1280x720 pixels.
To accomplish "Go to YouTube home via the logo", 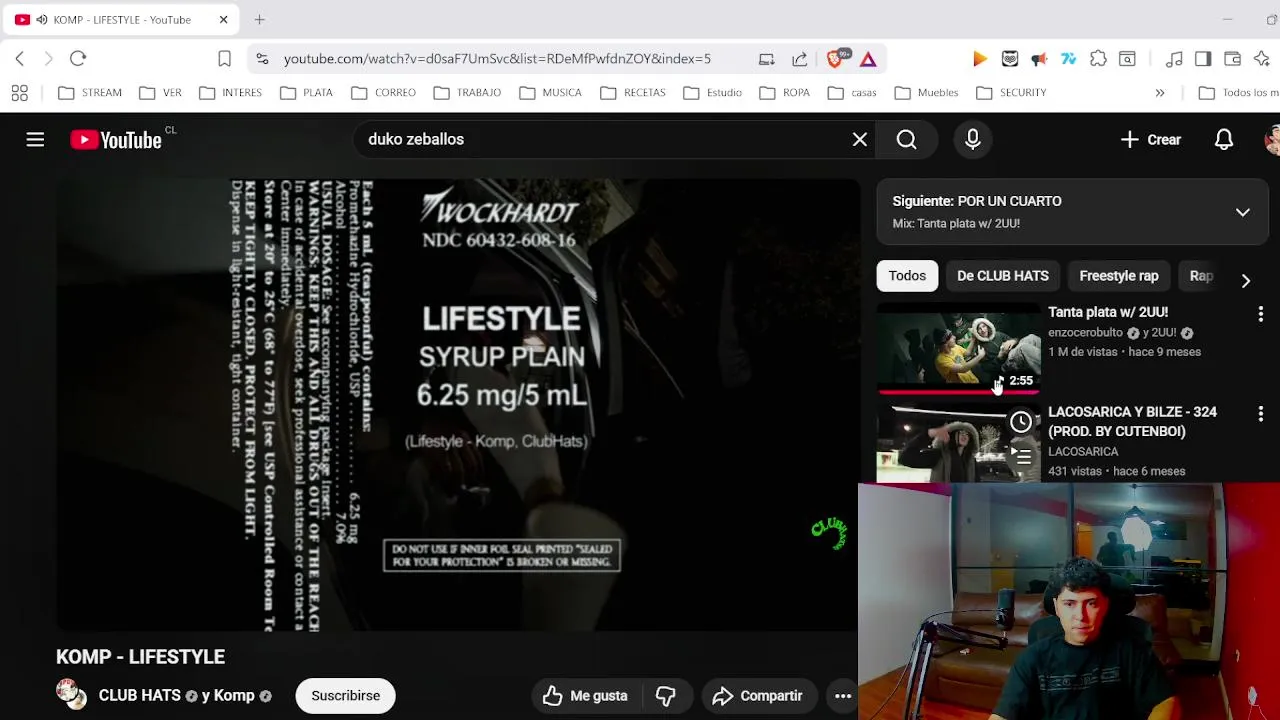I will coord(116,140).
